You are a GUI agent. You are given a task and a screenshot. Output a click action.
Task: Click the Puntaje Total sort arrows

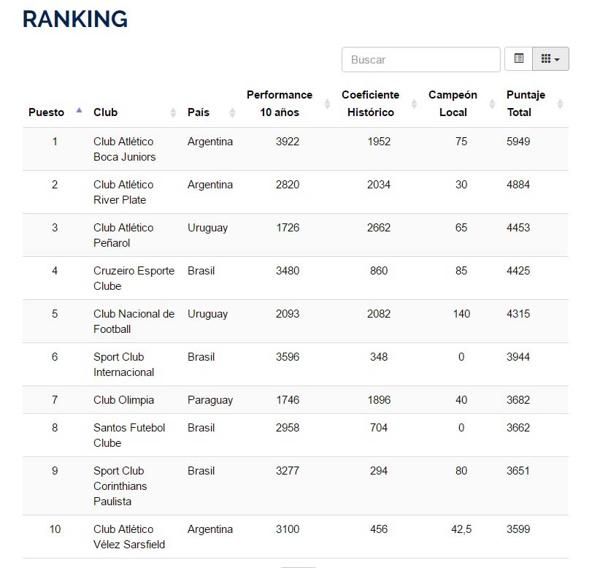pos(560,104)
